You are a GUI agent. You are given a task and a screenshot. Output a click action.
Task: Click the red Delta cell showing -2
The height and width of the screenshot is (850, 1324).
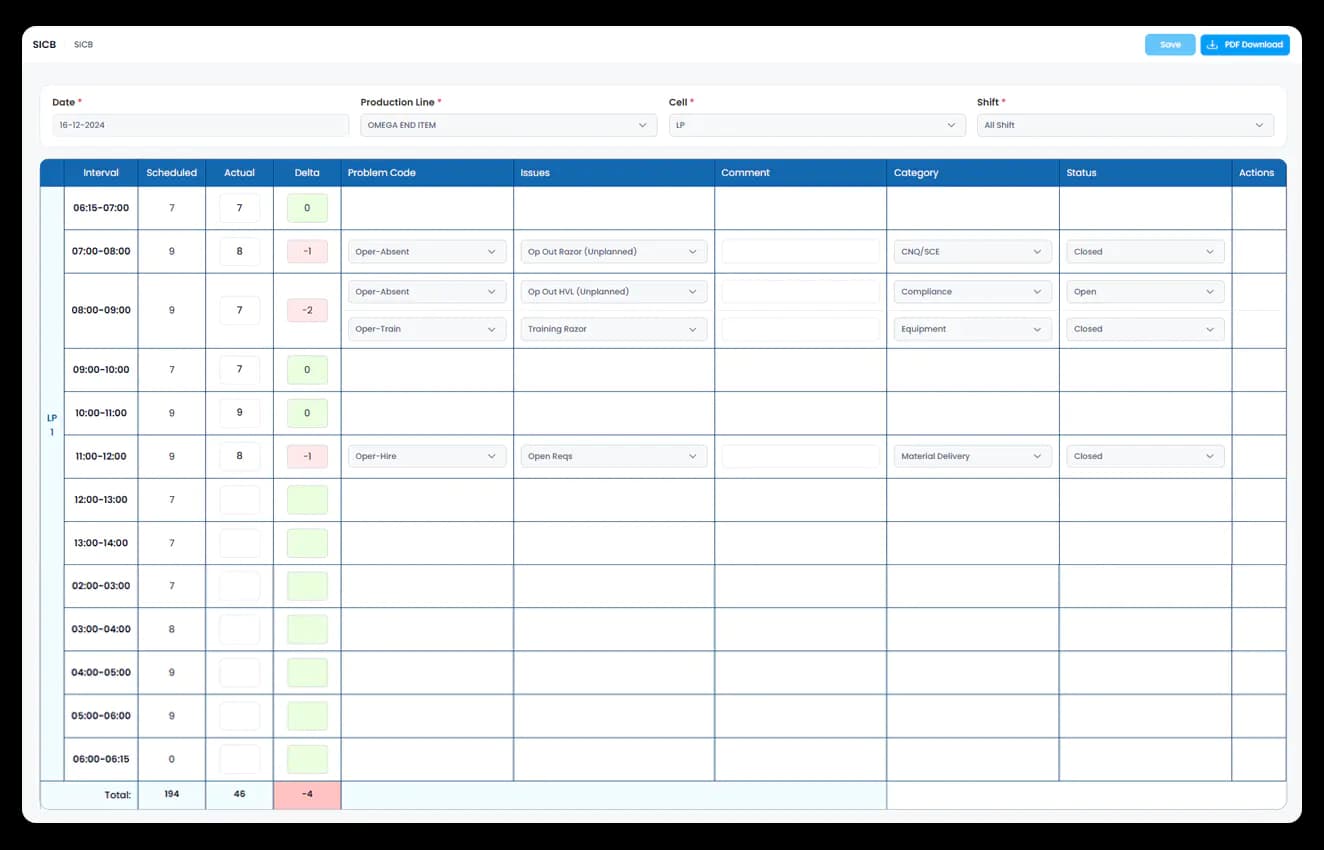[x=307, y=310]
